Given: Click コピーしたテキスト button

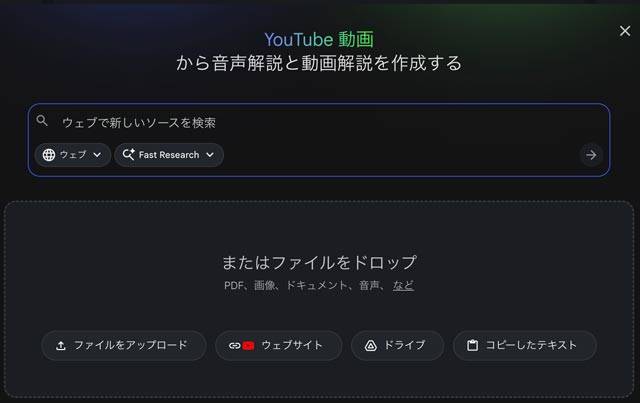Looking at the screenshot, I should click(x=525, y=346).
